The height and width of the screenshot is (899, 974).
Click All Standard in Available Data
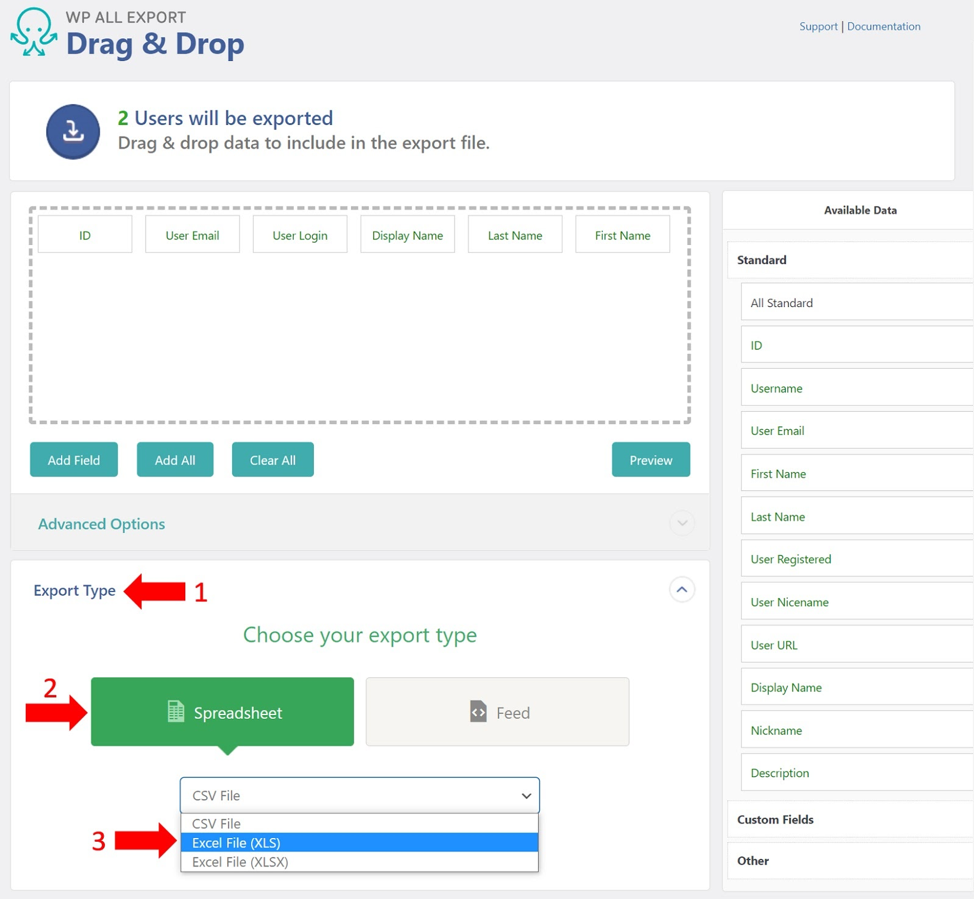[857, 303]
